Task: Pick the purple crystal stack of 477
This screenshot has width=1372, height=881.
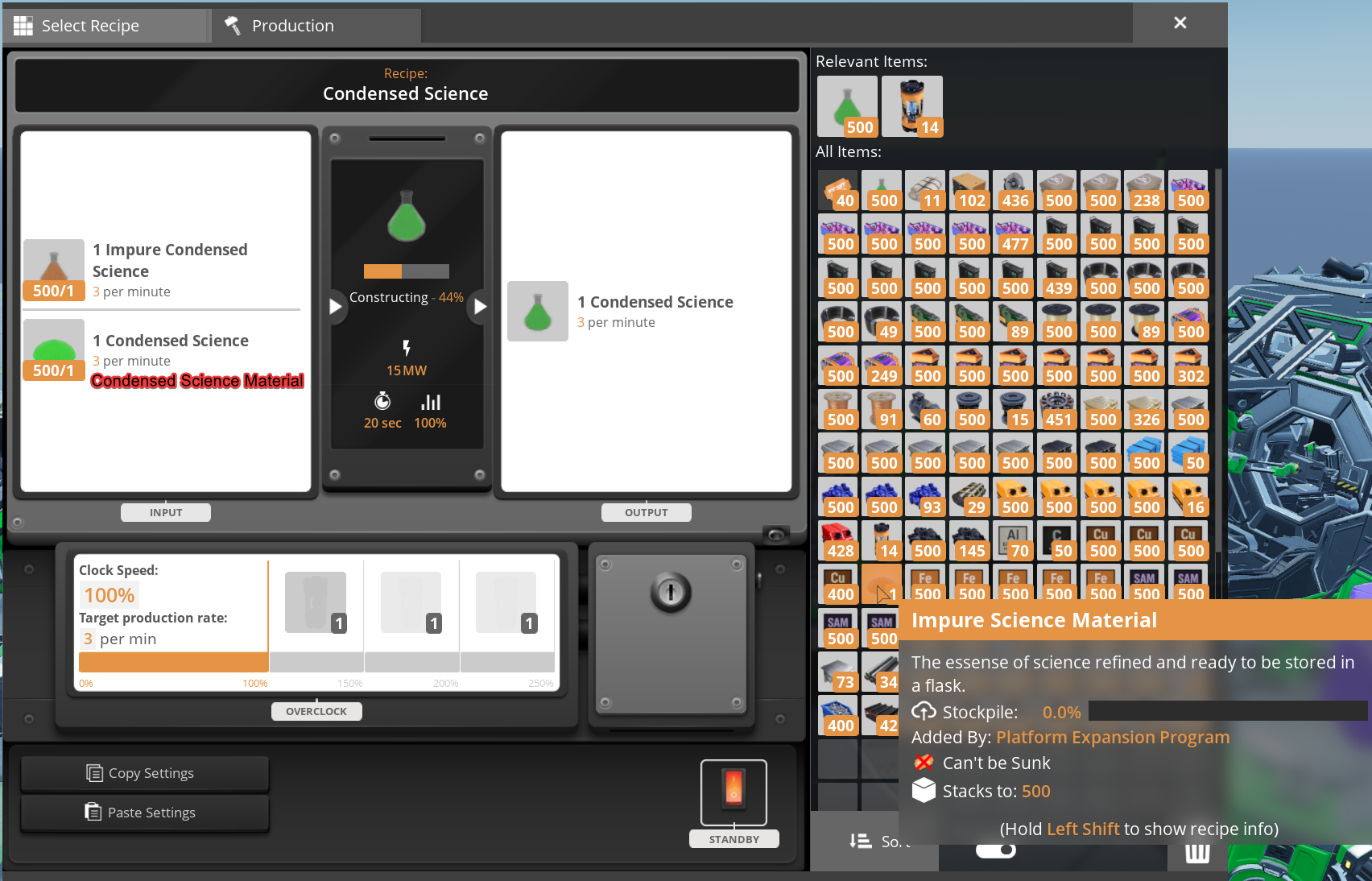Action: coord(1013,234)
